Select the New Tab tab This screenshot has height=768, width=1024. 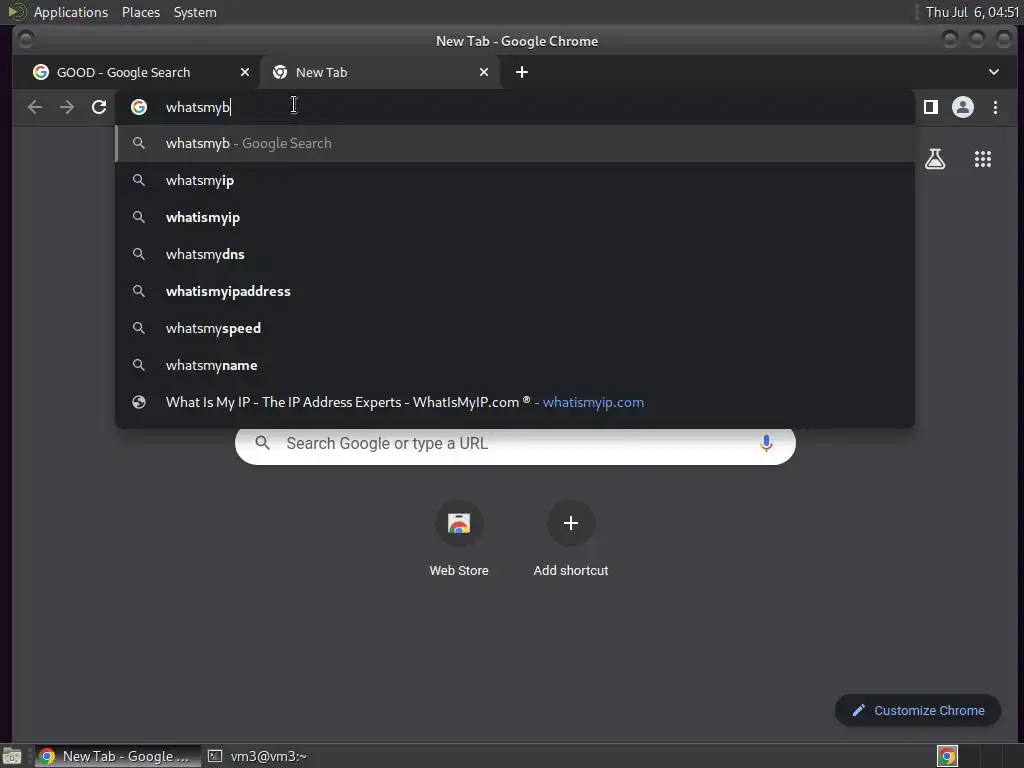(x=379, y=72)
